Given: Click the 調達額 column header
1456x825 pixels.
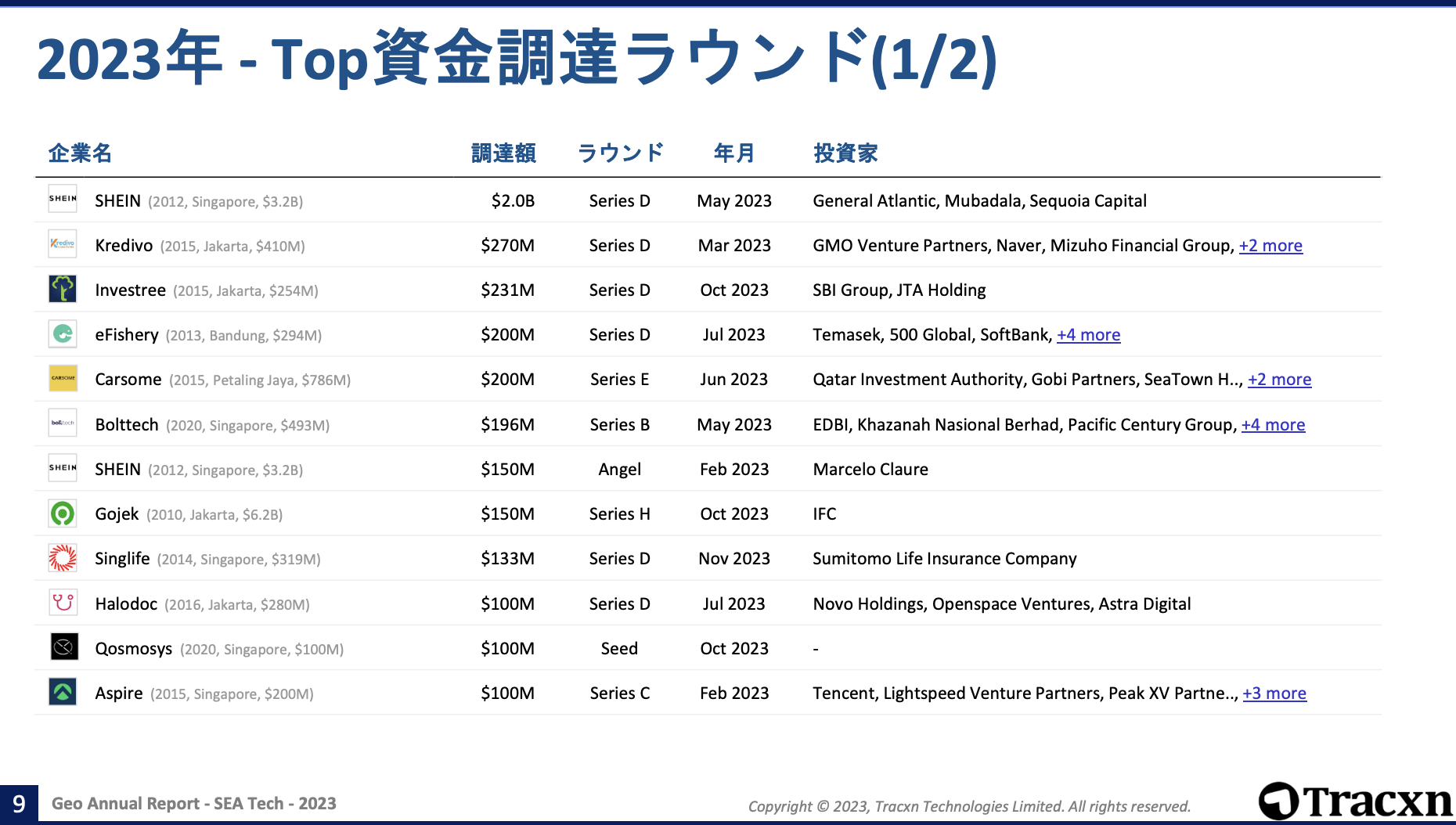Looking at the screenshot, I should click(503, 153).
